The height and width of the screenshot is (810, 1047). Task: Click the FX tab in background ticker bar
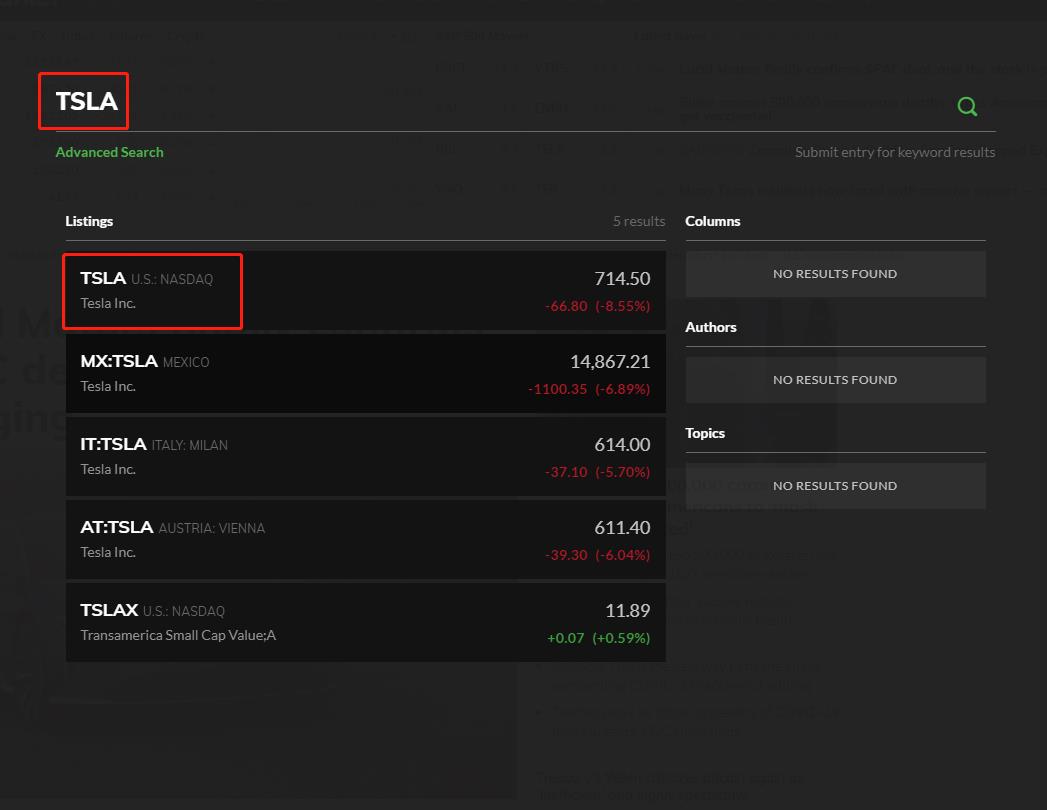pos(38,36)
